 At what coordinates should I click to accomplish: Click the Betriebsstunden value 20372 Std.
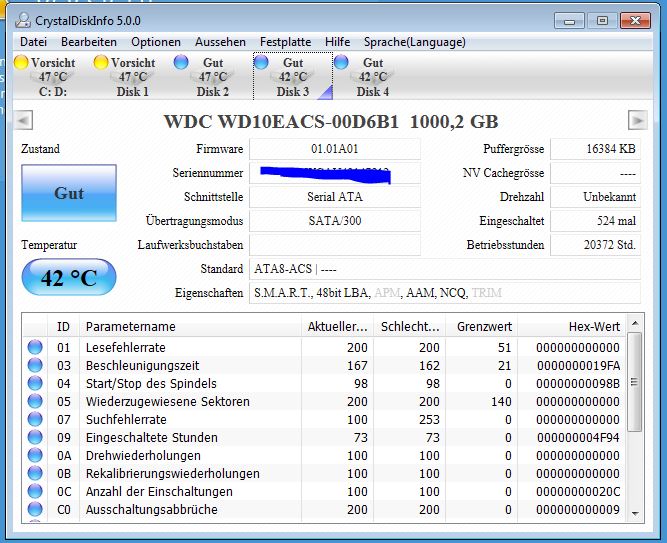coord(595,245)
